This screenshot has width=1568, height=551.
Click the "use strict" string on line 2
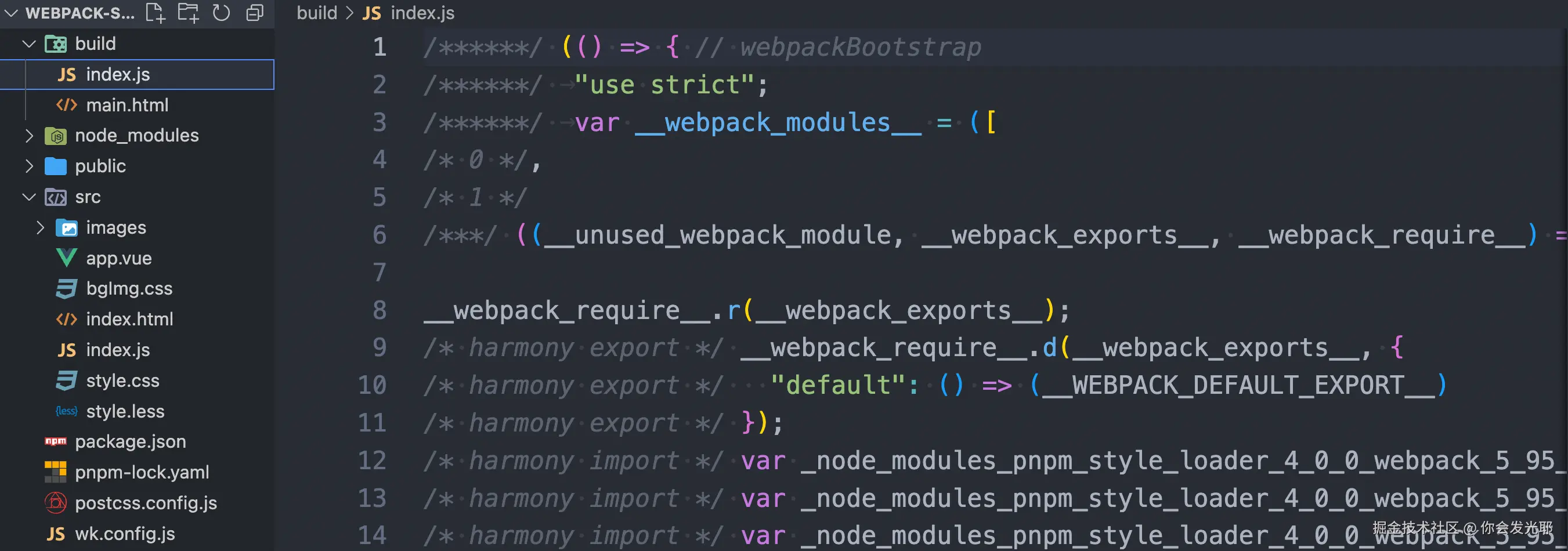coord(664,85)
